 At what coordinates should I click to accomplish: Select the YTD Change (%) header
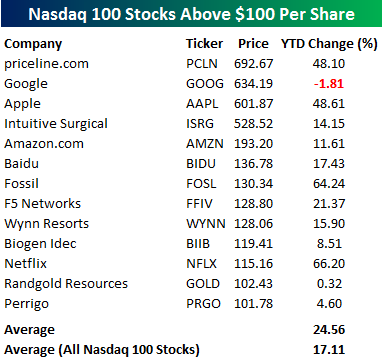tap(329, 44)
